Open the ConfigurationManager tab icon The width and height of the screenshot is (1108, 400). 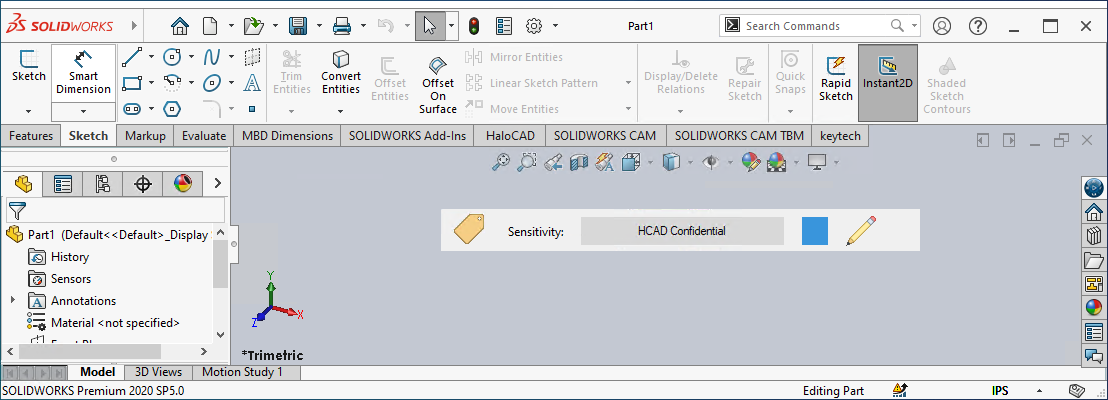(x=102, y=184)
